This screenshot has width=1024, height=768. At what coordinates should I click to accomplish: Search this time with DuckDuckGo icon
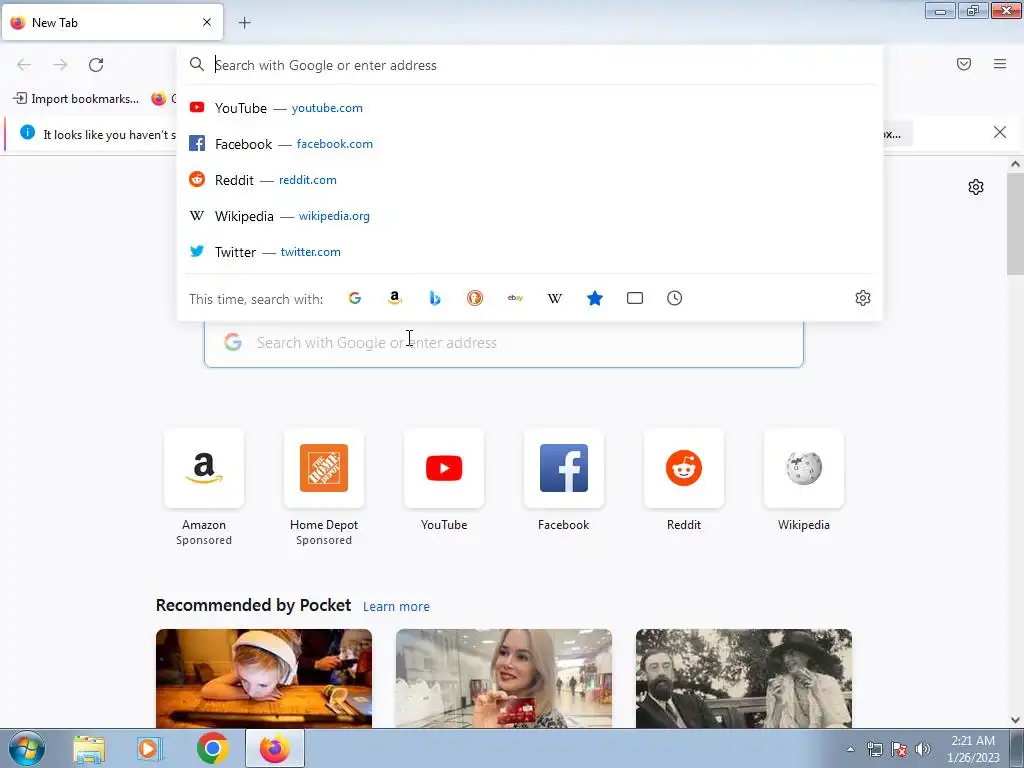(475, 298)
